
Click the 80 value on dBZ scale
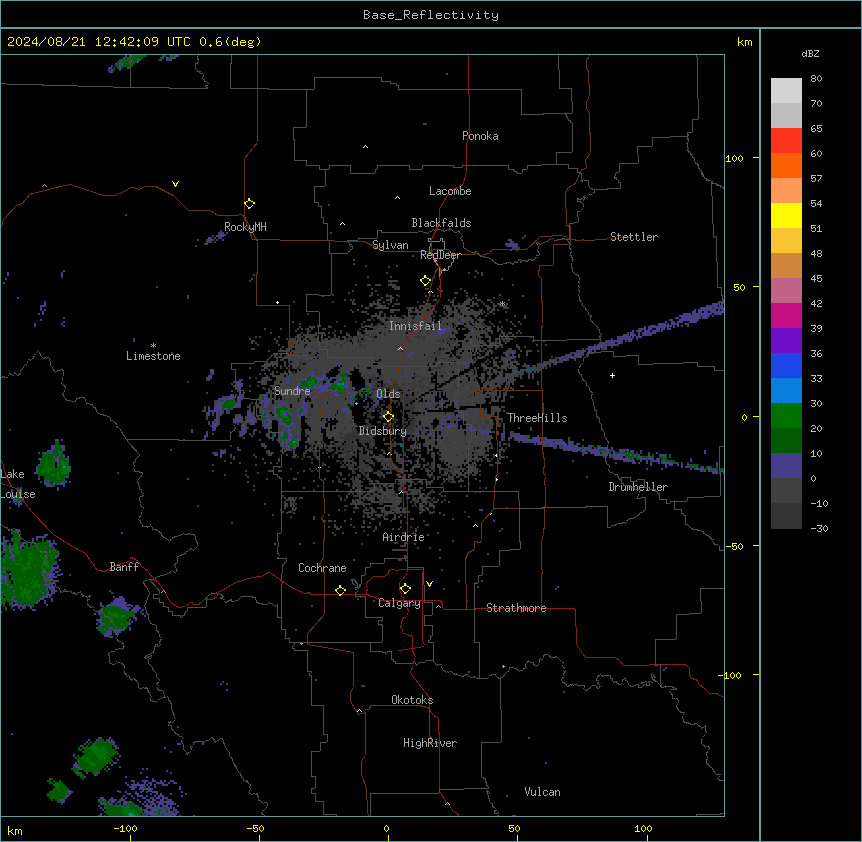(816, 79)
